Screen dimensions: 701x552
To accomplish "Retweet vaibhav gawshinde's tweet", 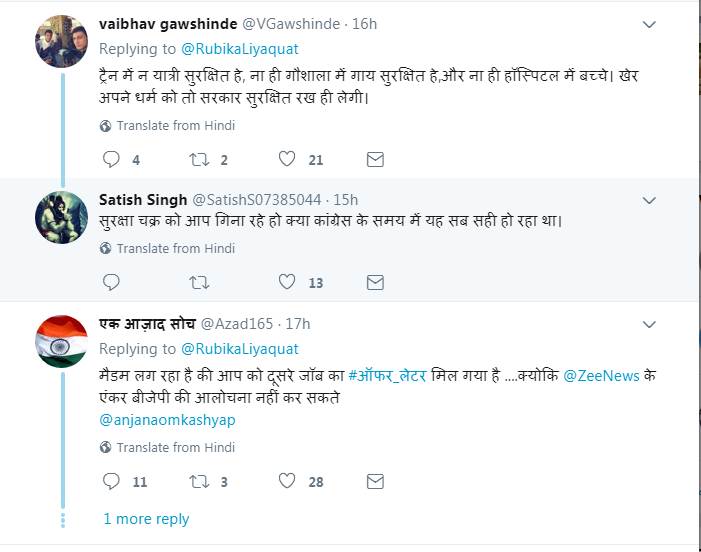I will (x=199, y=159).
